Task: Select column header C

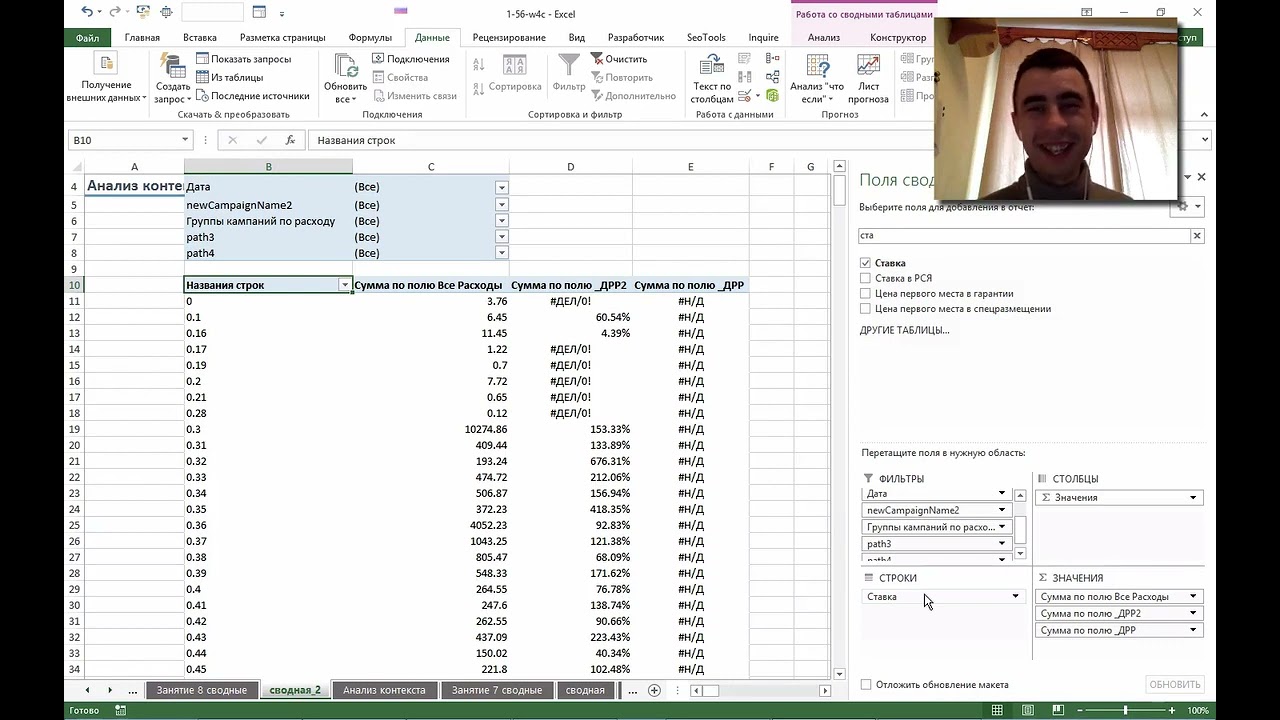Action: tap(431, 167)
